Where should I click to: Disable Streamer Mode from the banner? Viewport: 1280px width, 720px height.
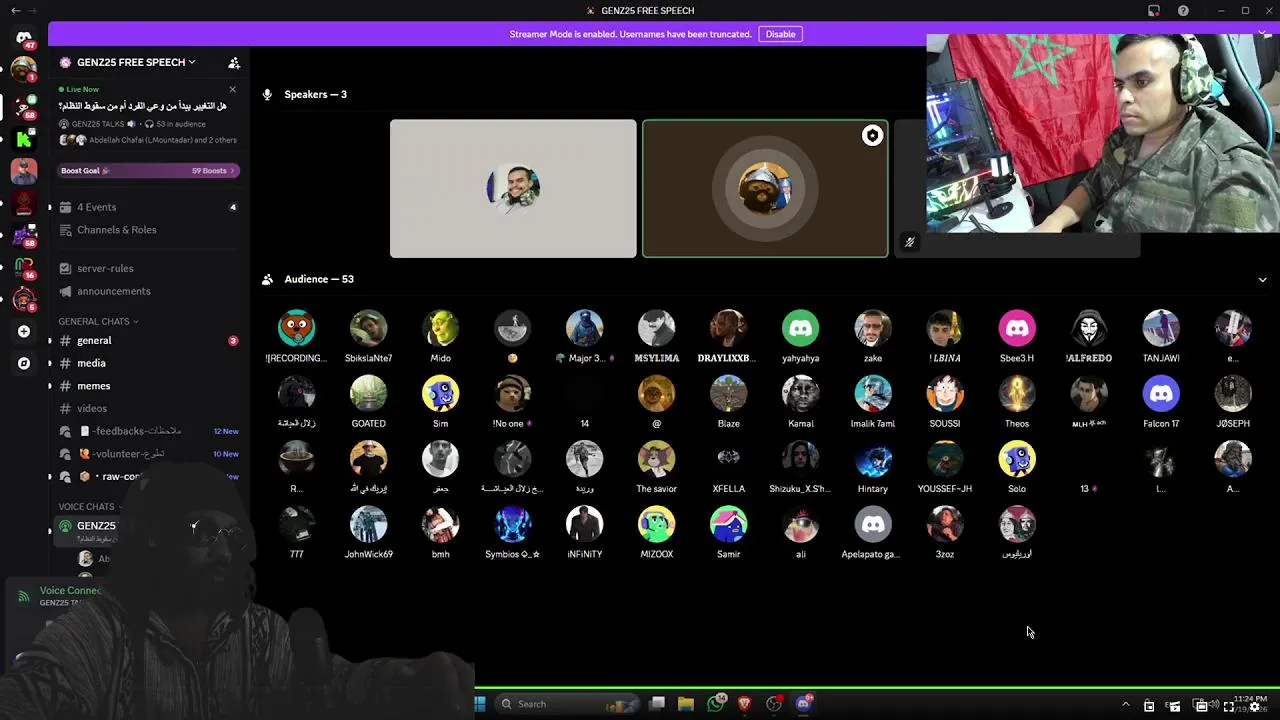pyautogui.click(x=780, y=34)
